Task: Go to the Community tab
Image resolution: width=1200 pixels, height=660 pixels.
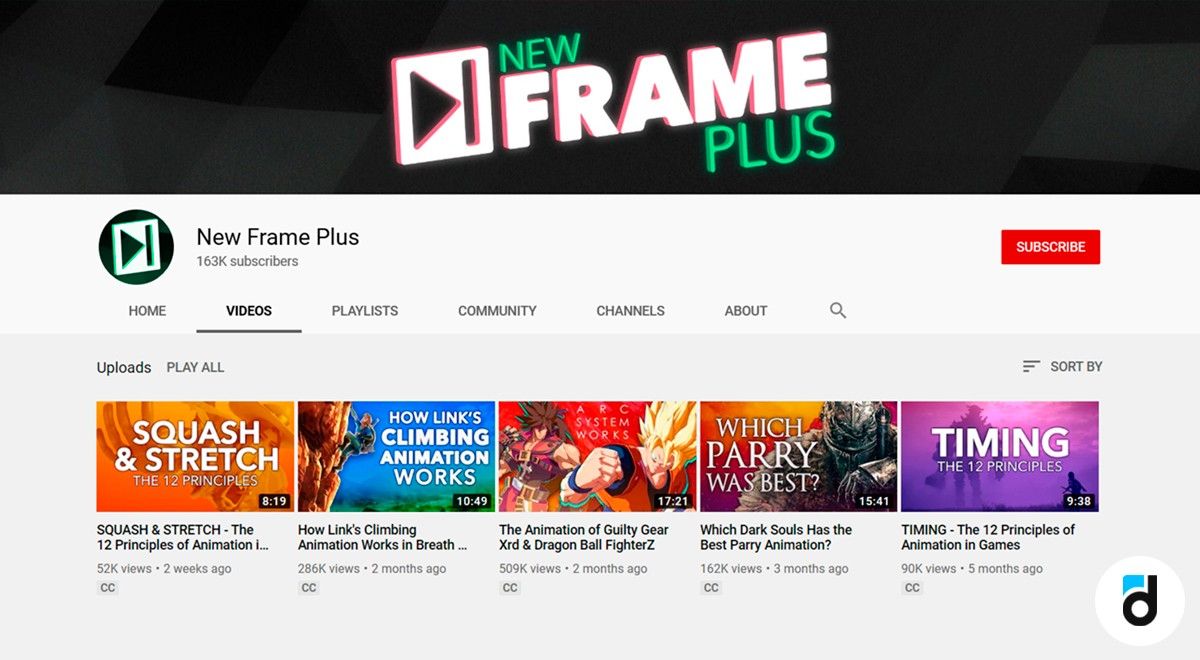Action: [x=497, y=311]
